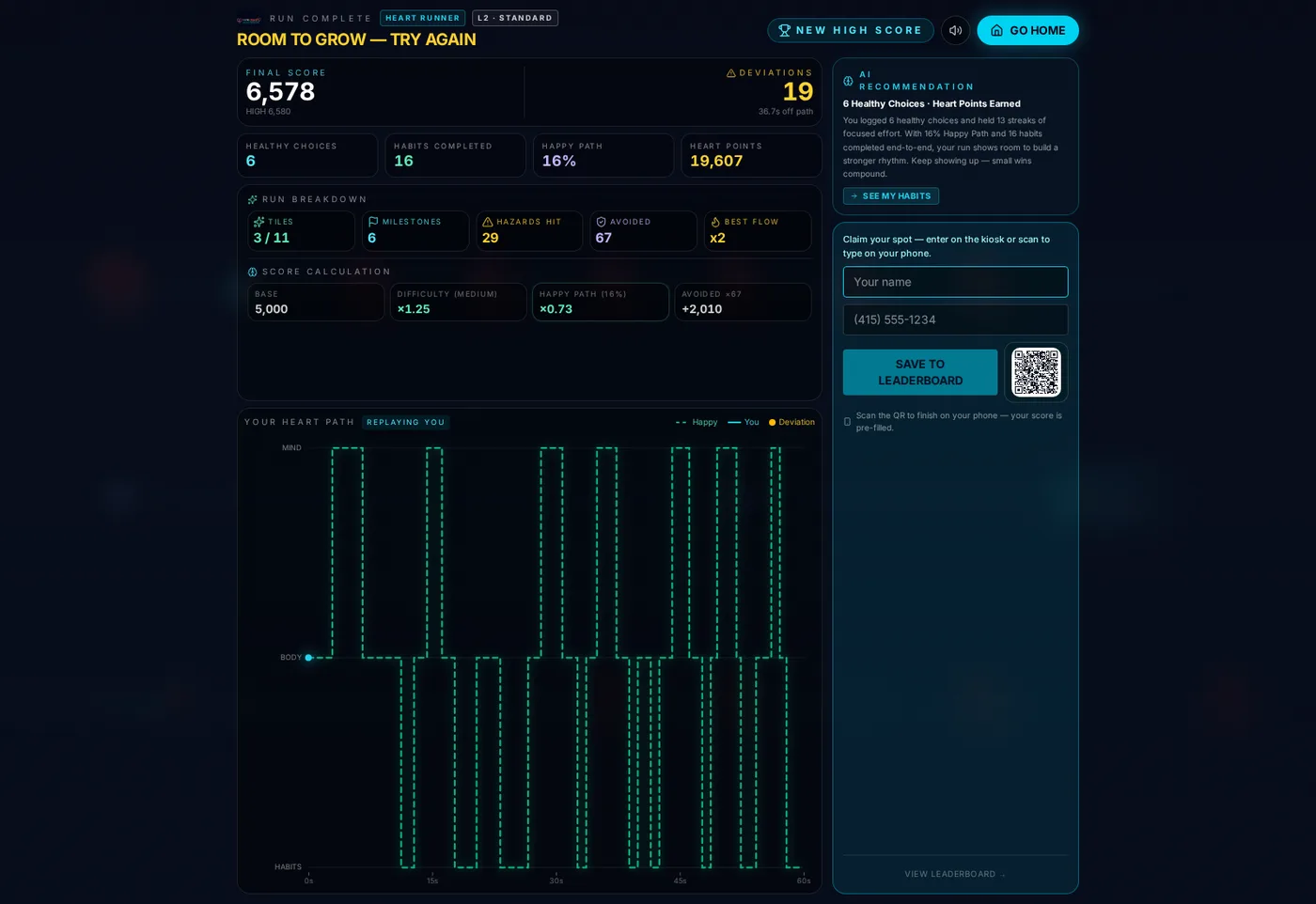Go home using the Go Home button
Screen dimensions: 1316x904
[1027, 30]
